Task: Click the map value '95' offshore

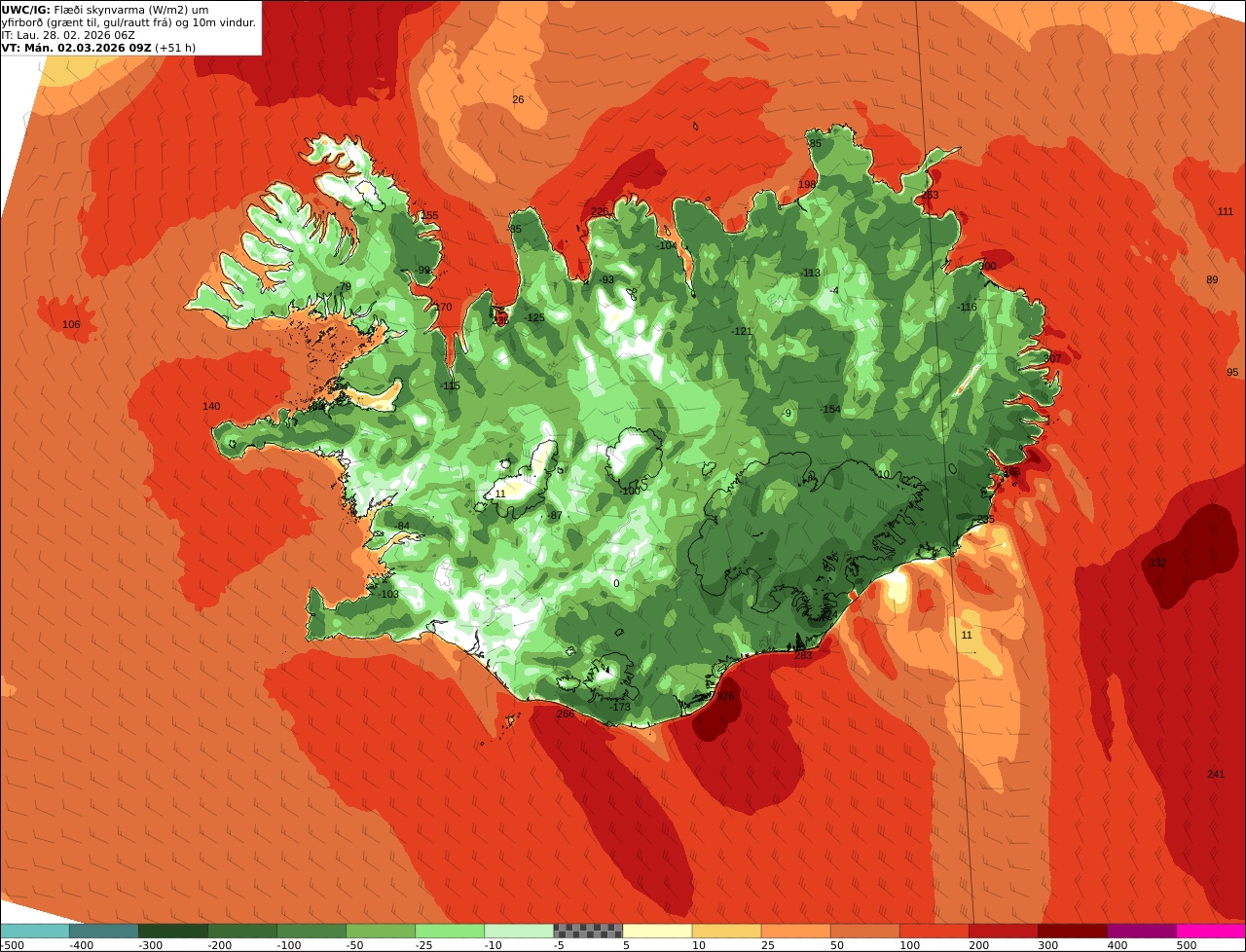Action: (1232, 373)
